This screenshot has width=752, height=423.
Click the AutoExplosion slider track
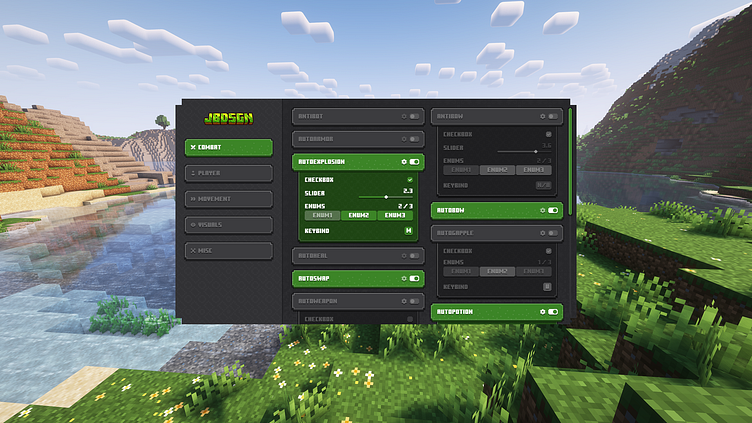[x=386, y=197]
